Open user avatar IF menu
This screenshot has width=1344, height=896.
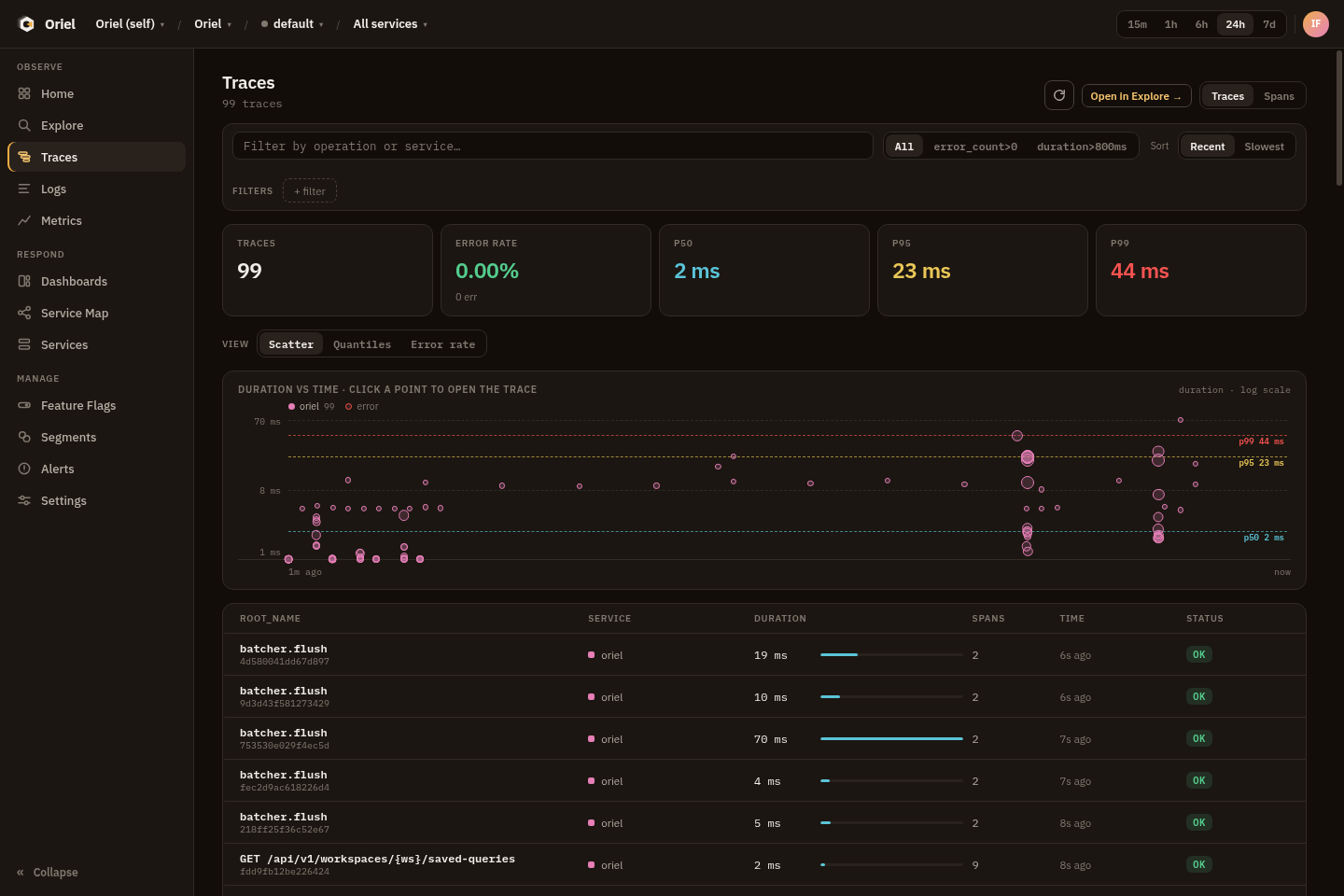pyautogui.click(x=1316, y=24)
